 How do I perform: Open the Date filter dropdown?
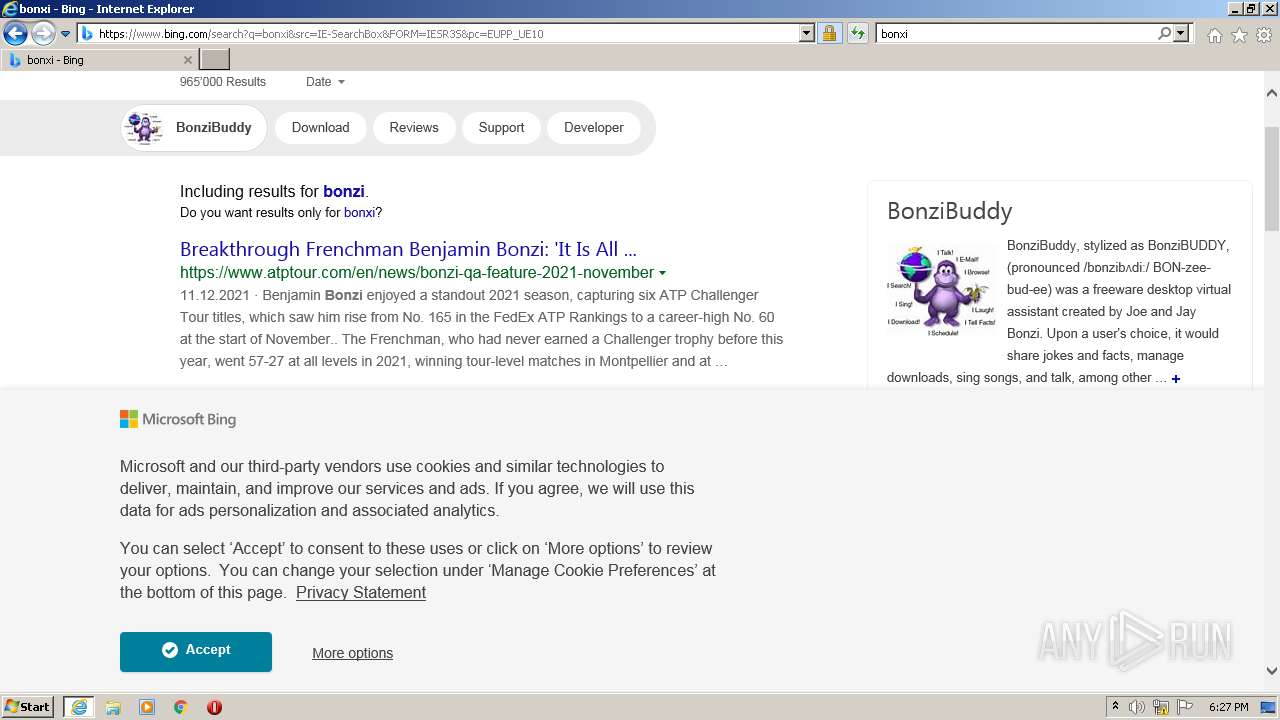click(325, 82)
